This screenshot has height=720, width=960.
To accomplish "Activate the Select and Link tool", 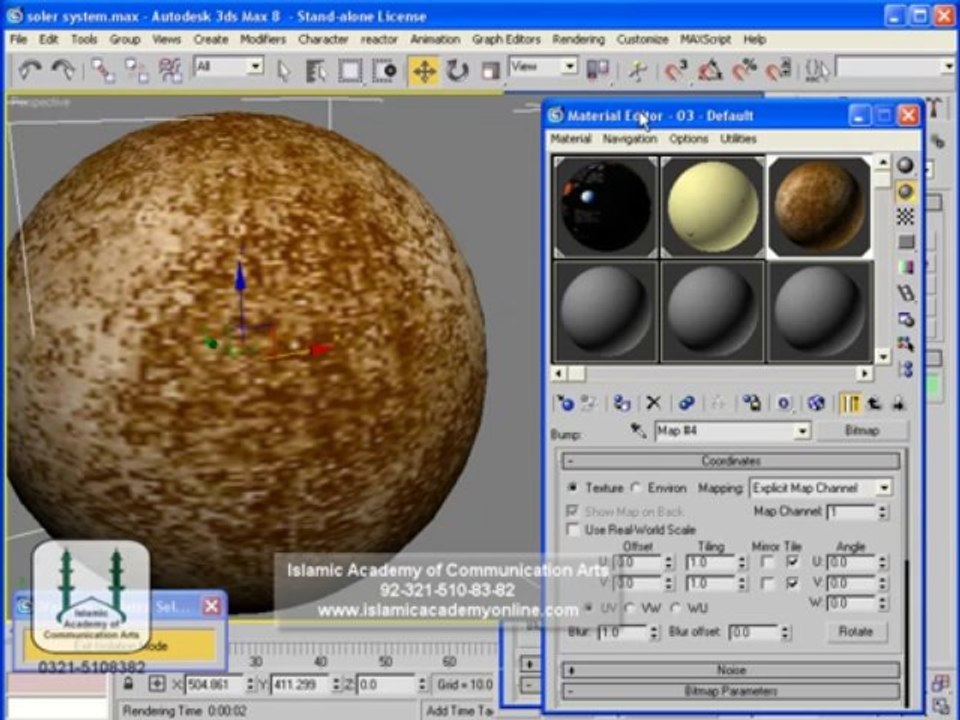I will (103, 70).
